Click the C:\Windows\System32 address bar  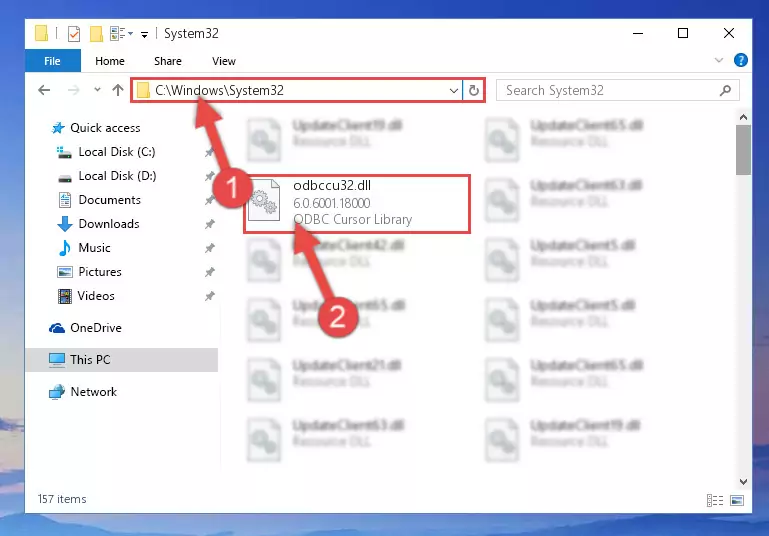(x=297, y=90)
